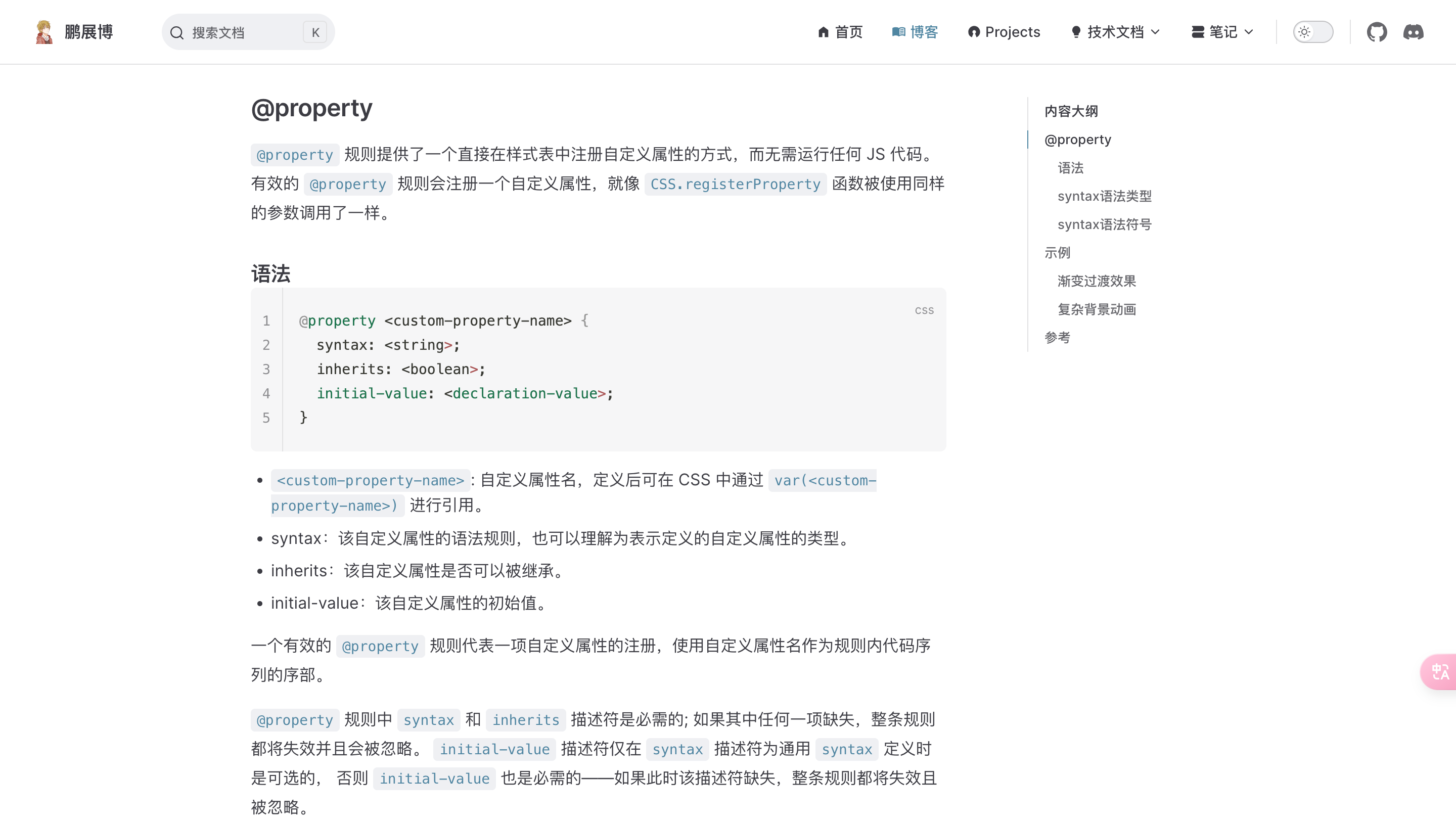The image size is (1456, 822).
Task: Open the Discord icon link
Action: coord(1413,32)
